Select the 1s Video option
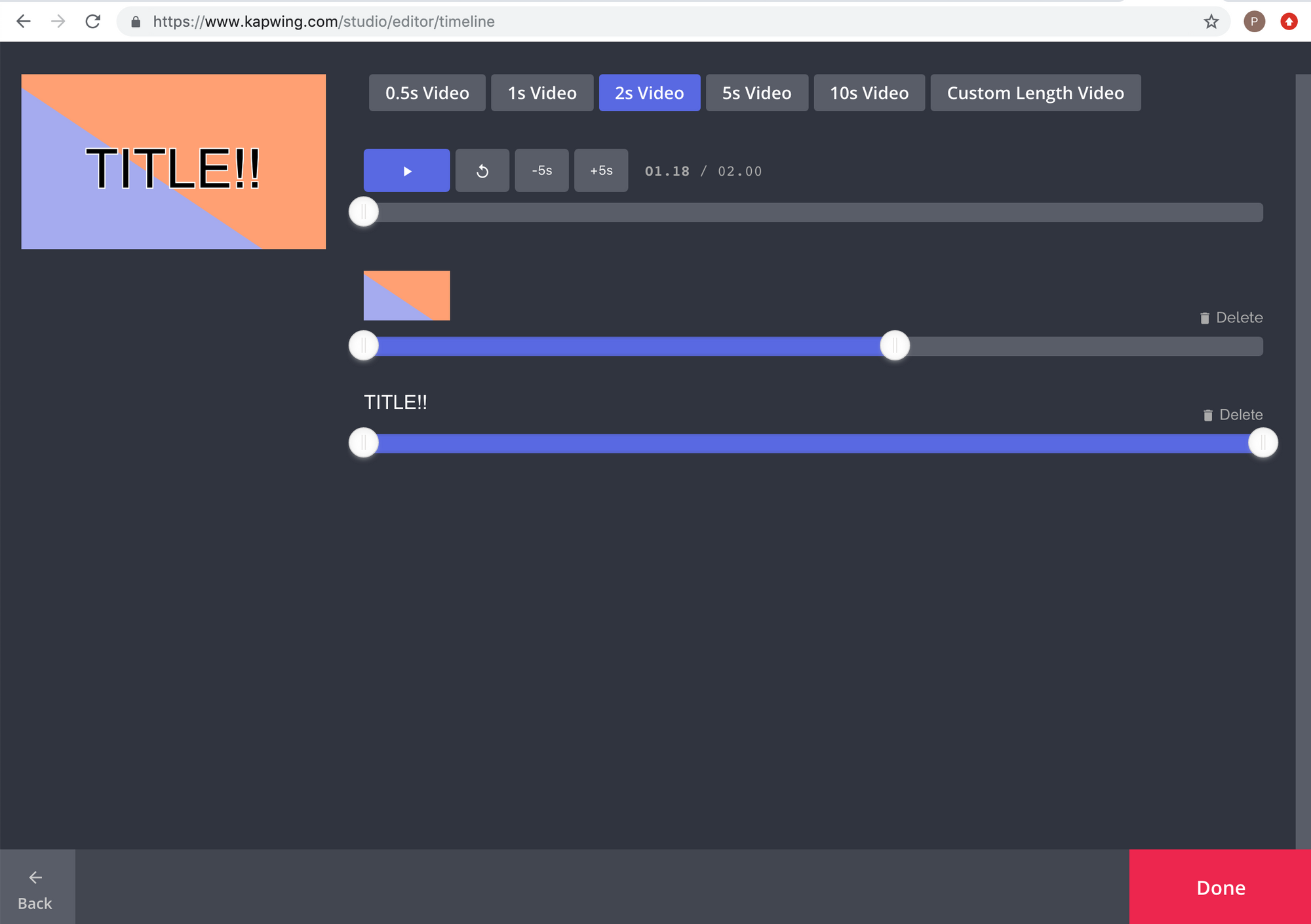The width and height of the screenshot is (1311, 924). 542,93
